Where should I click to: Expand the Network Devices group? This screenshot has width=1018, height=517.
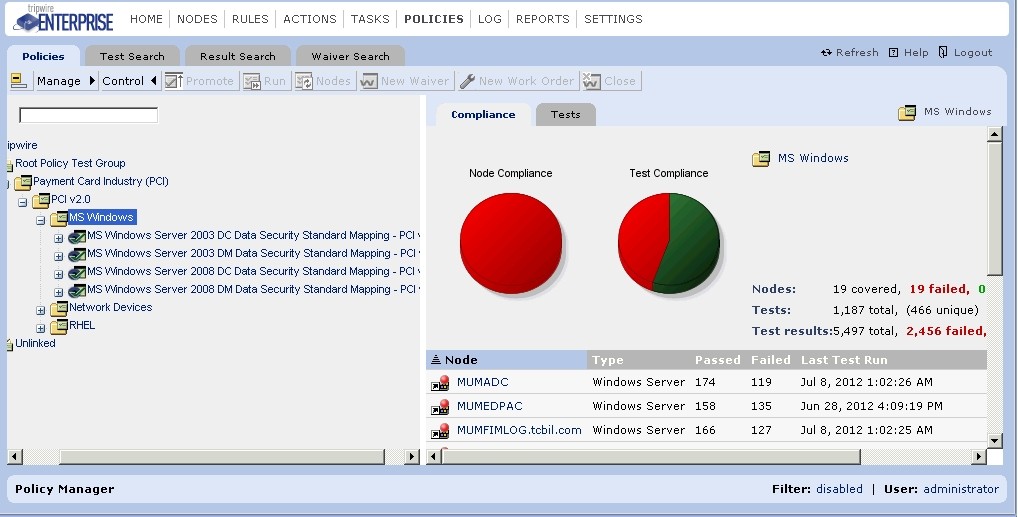pyautogui.click(x=41, y=310)
